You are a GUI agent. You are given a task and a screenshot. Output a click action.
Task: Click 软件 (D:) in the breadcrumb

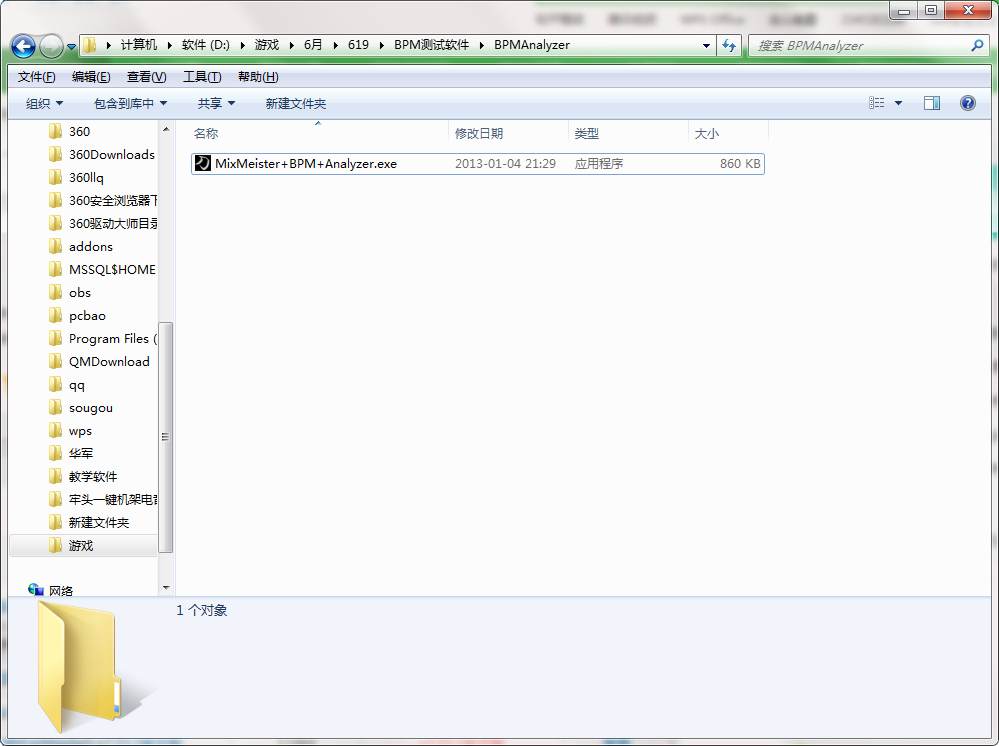[x=206, y=45]
